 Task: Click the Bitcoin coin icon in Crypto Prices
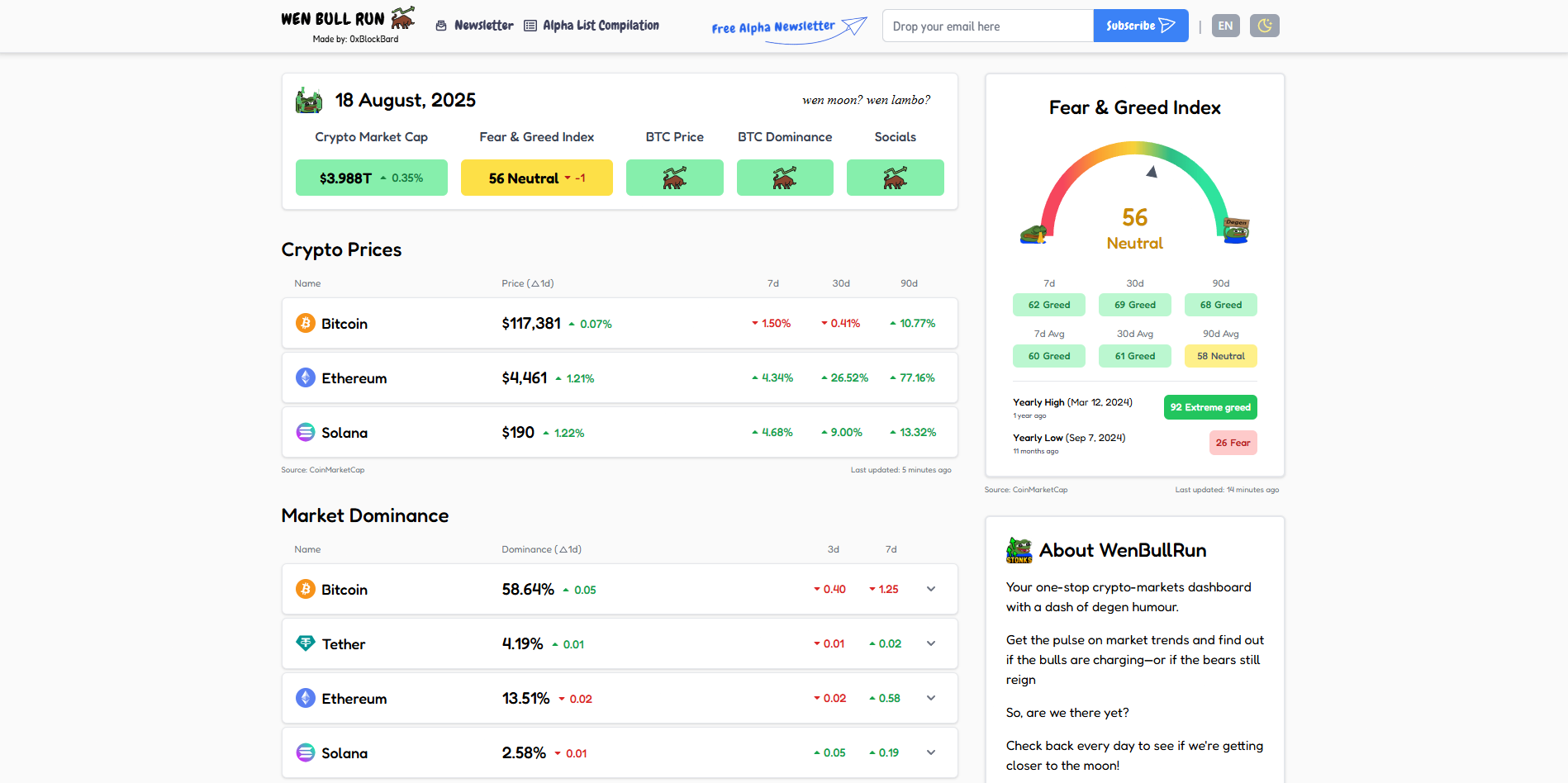point(306,323)
